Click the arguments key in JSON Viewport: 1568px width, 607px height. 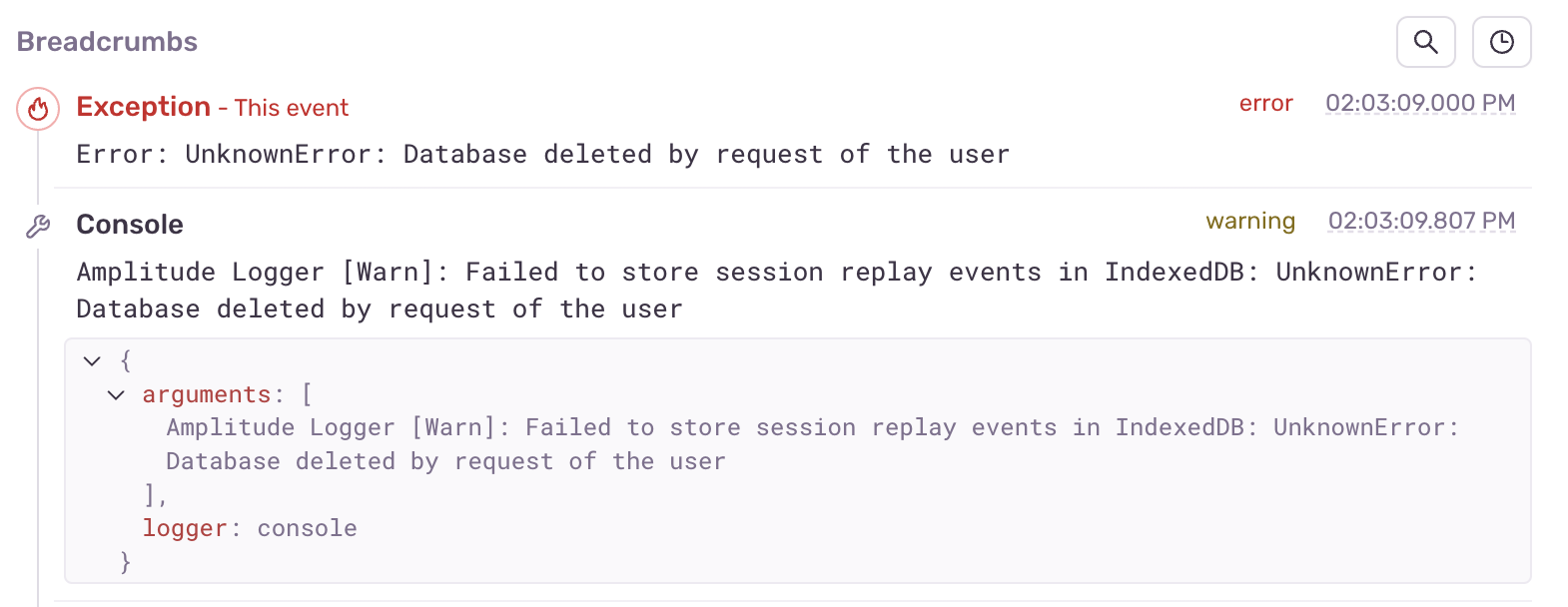[x=206, y=395]
